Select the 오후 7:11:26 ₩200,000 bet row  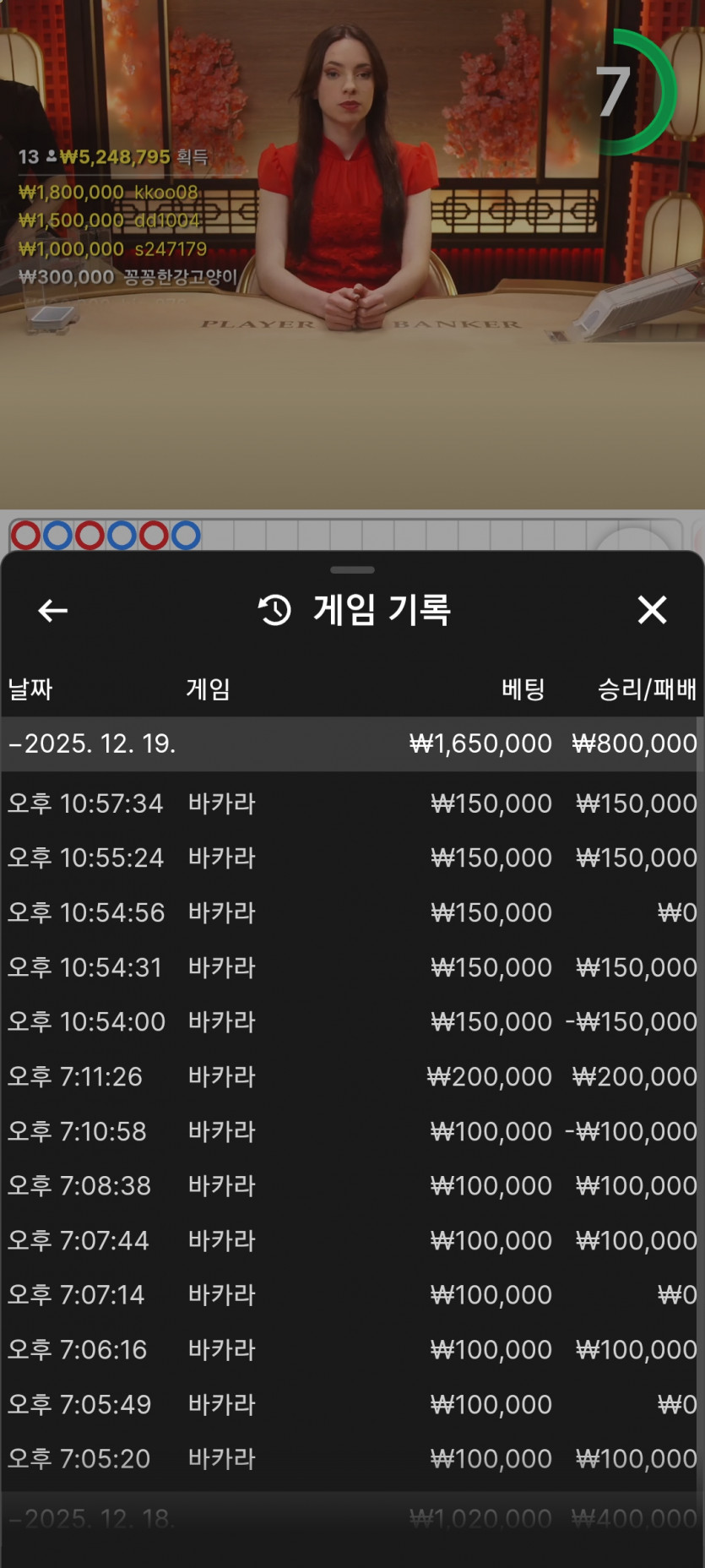352,1076
